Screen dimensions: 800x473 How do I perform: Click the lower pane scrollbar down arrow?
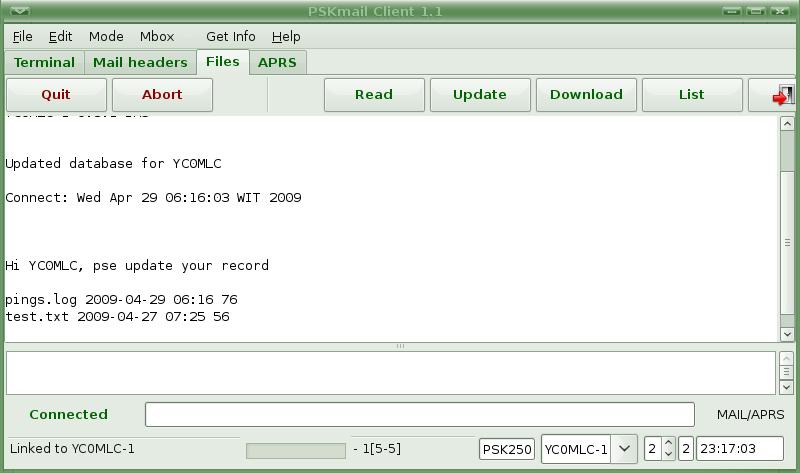[x=786, y=387]
